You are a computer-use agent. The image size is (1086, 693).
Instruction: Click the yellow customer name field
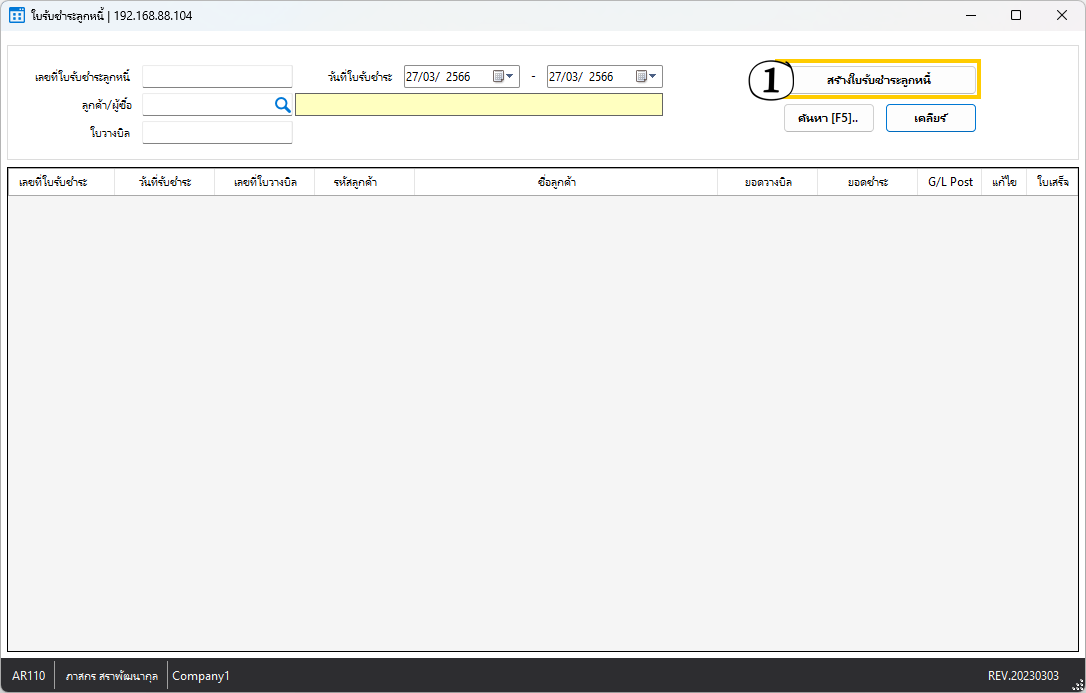pyautogui.click(x=478, y=104)
